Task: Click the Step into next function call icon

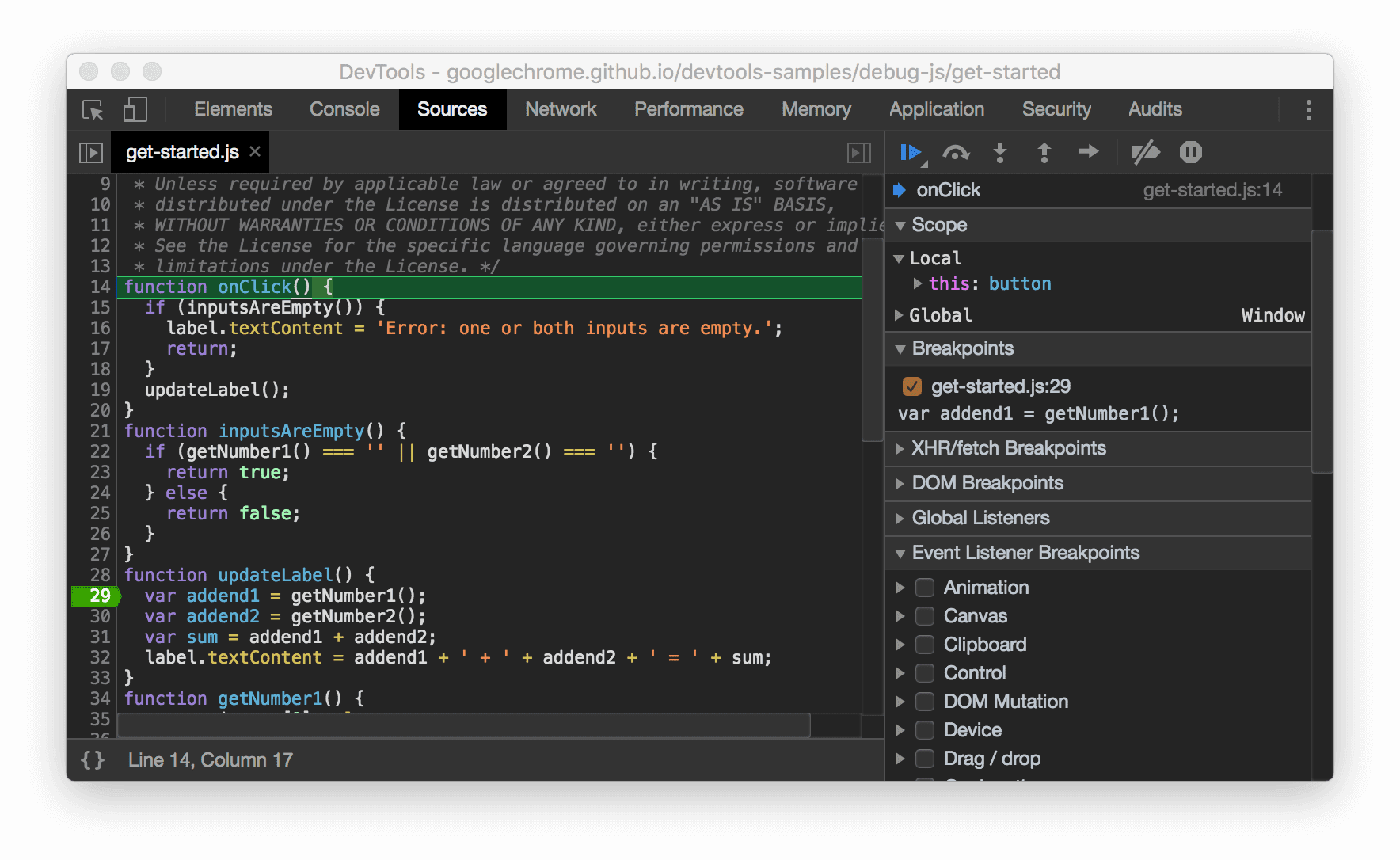Action: click(1000, 152)
